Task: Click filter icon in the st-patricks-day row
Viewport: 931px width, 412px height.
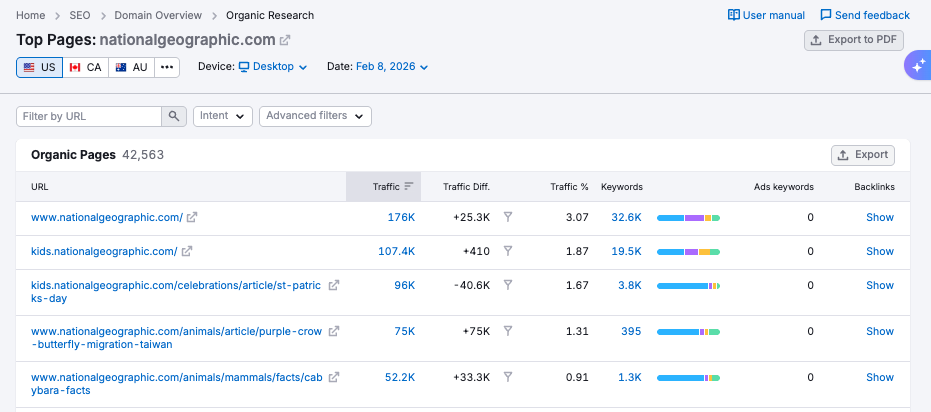Action: point(507,285)
